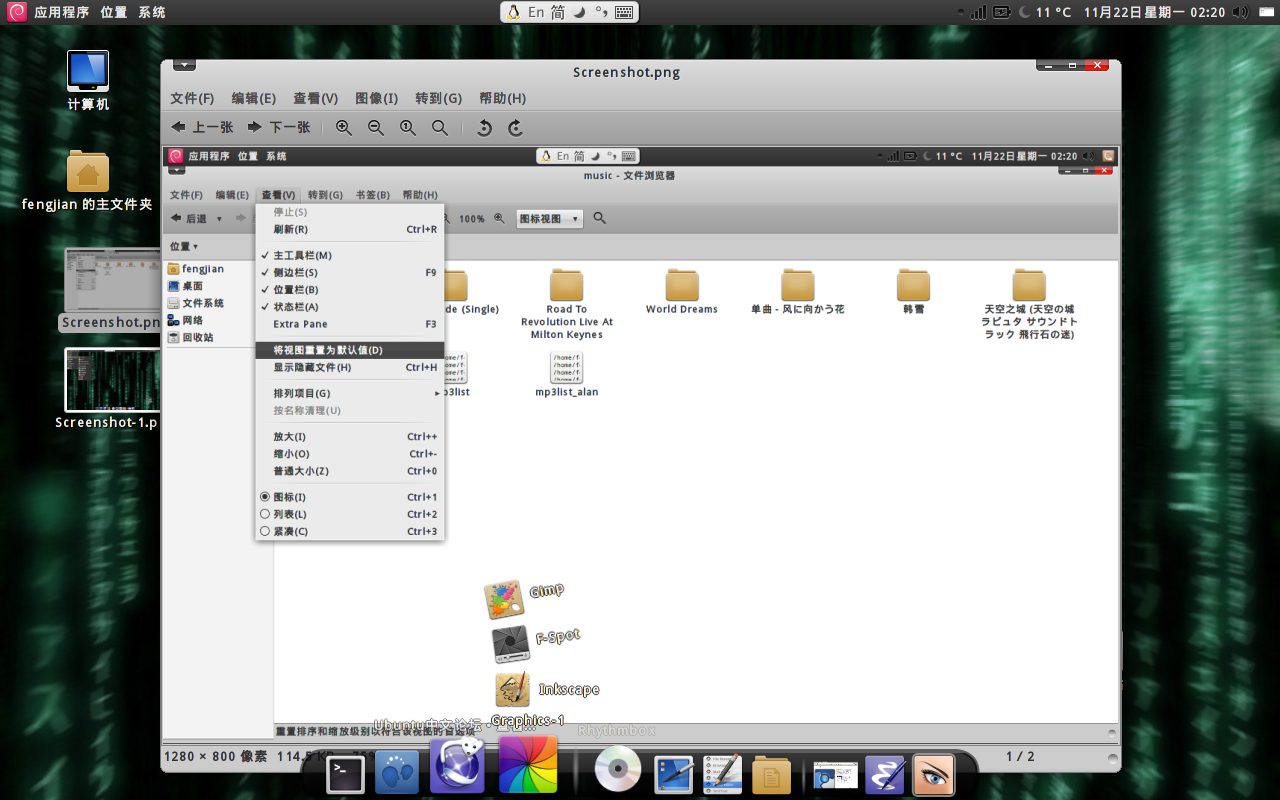Launch purple pen editor icon in dock
The width and height of the screenshot is (1280, 800).
click(885, 774)
